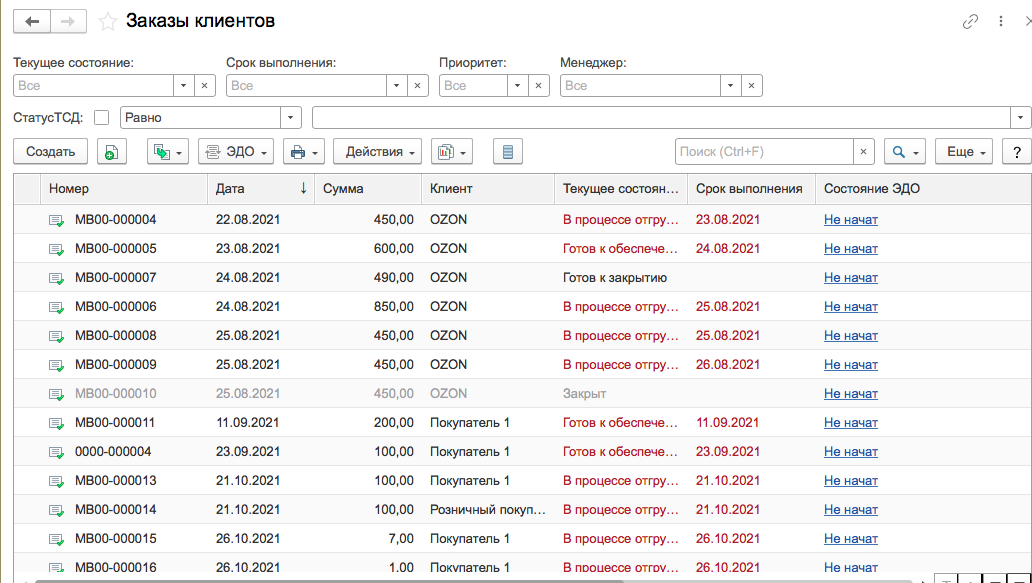1032x583 pixels.
Task: Clear the search field
Action: (864, 151)
